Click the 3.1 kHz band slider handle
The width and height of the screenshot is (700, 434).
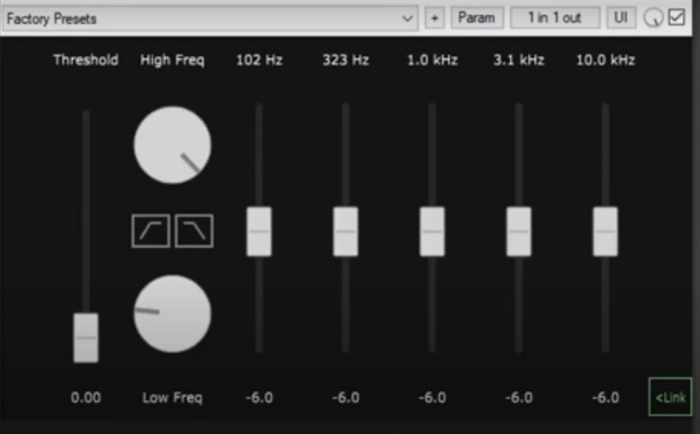(x=519, y=231)
